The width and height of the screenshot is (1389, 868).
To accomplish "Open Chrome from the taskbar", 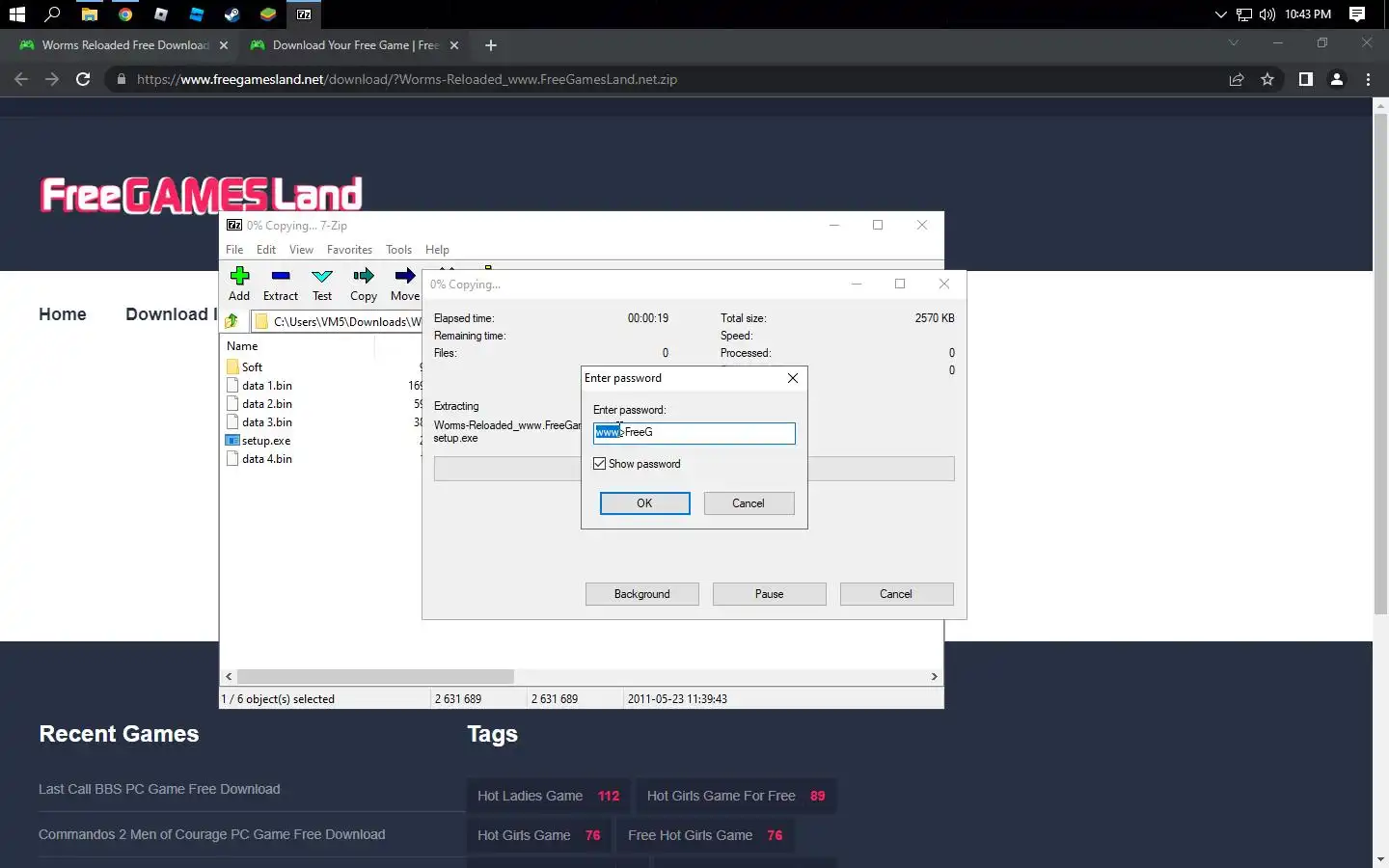I will (x=125, y=14).
